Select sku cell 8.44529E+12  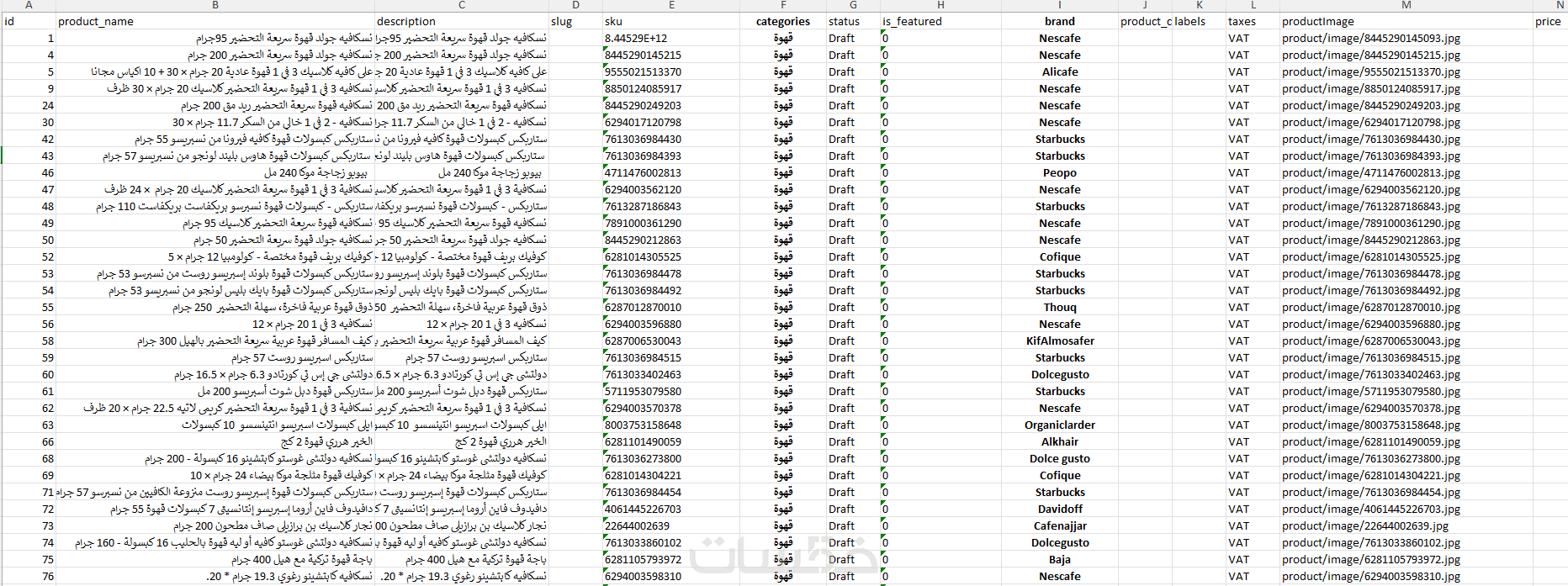pyautogui.click(x=671, y=38)
